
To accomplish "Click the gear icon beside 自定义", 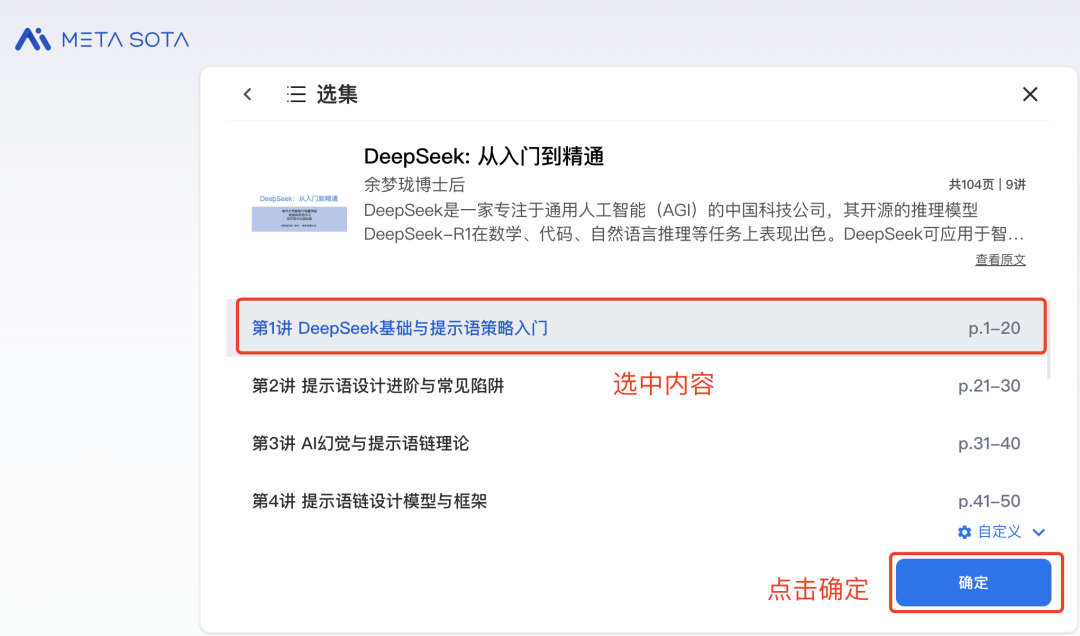I will coord(964,532).
